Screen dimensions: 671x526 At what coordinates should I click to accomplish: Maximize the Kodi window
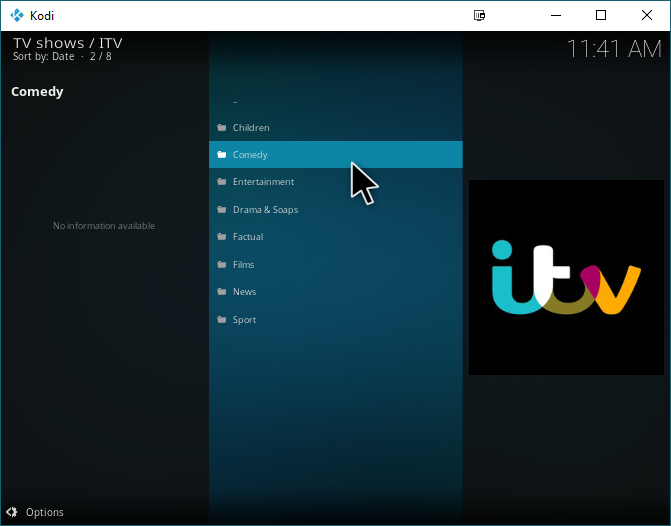click(x=600, y=15)
